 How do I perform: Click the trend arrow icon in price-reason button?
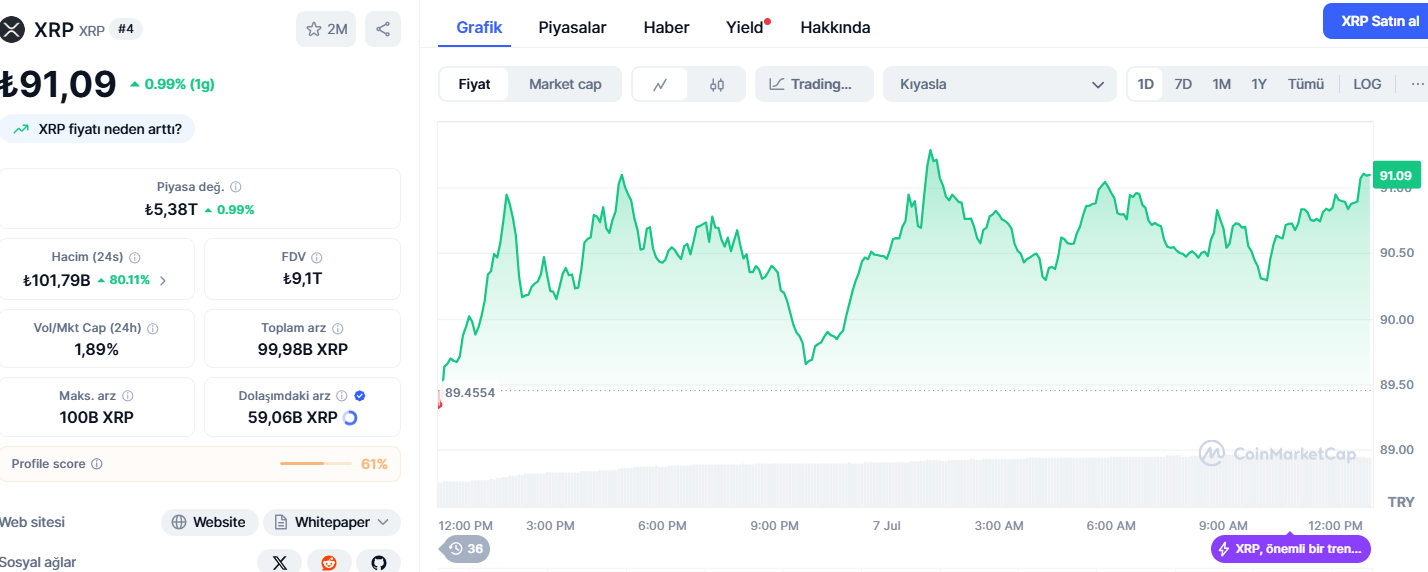click(21, 129)
